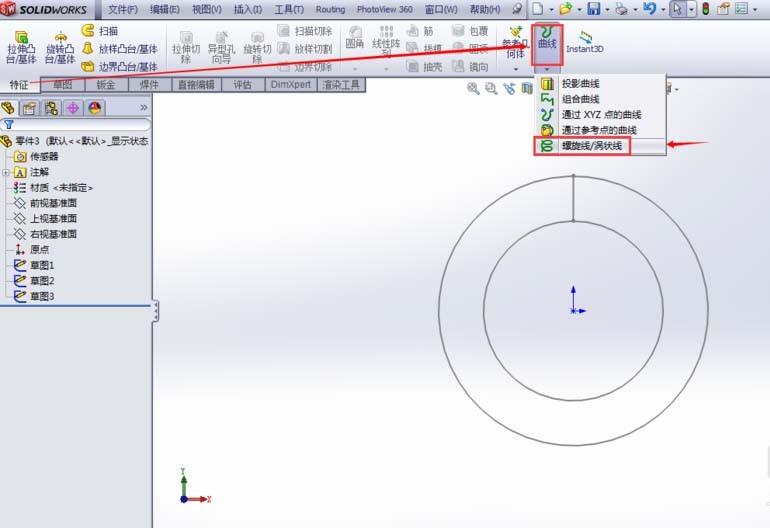The height and width of the screenshot is (528, 770).
Task: Click the Save floppy disk icon
Action: coord(594,8)
